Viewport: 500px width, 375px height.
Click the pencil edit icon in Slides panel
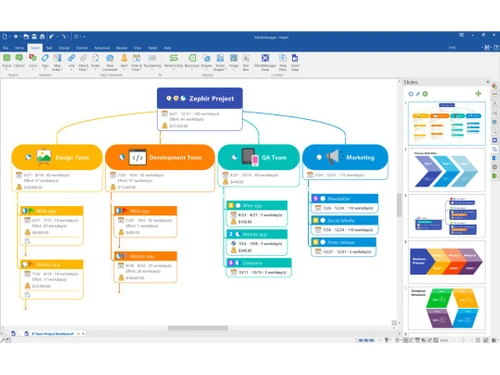[x=418, y=94]
